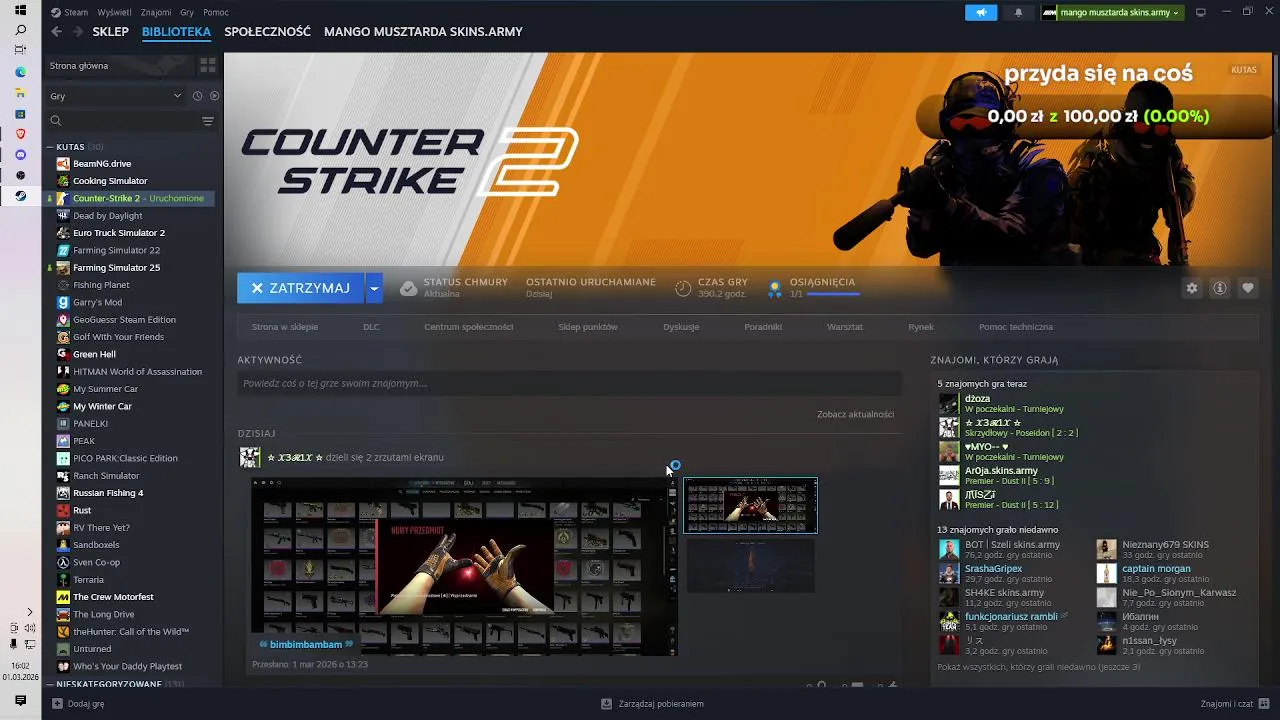The width and height of the screenshot is (1280, 720).
Task: Click the Garry's Mod game icon
Action: [x=63, y=302]
